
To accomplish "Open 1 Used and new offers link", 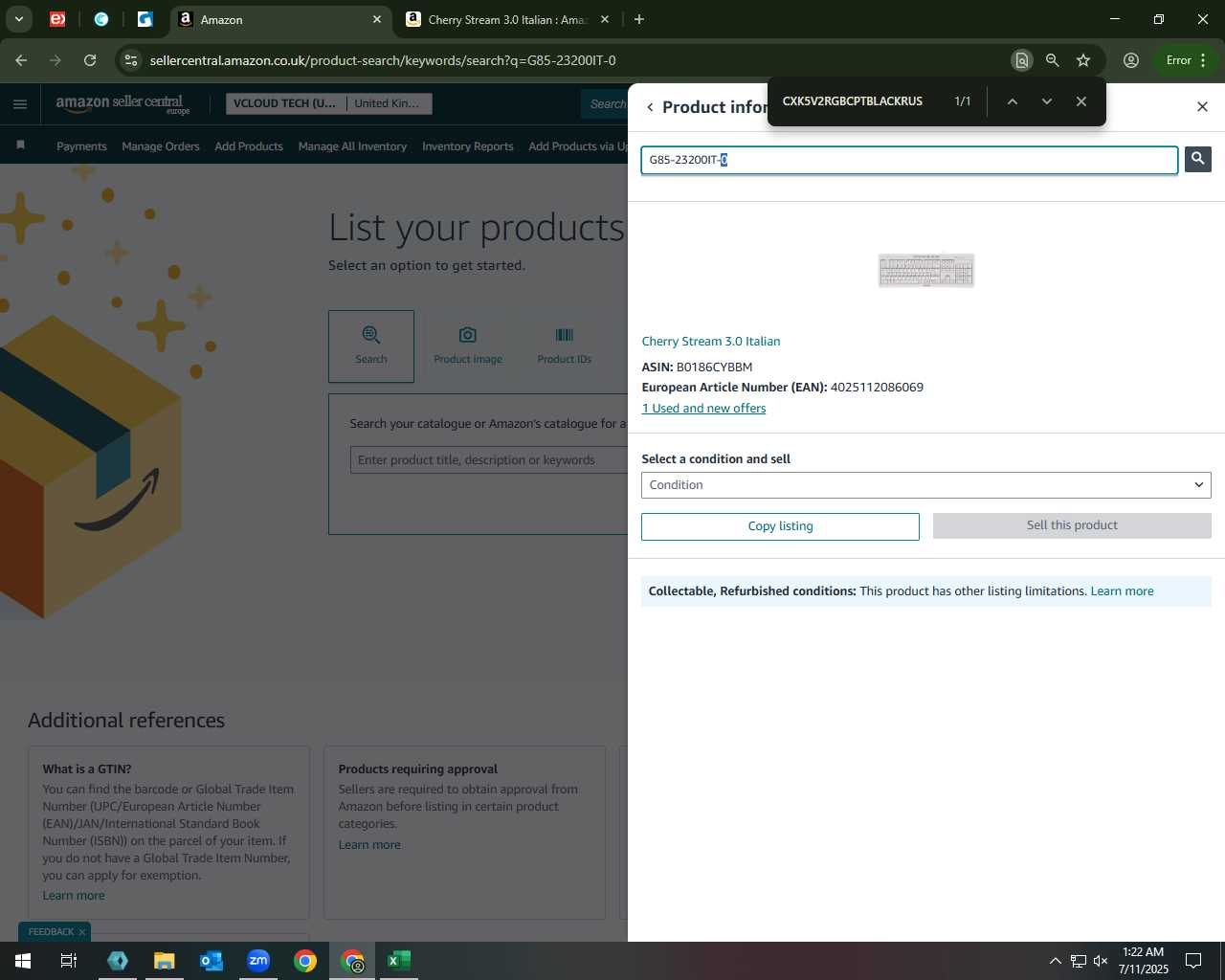I will click(x=703, y=409).
